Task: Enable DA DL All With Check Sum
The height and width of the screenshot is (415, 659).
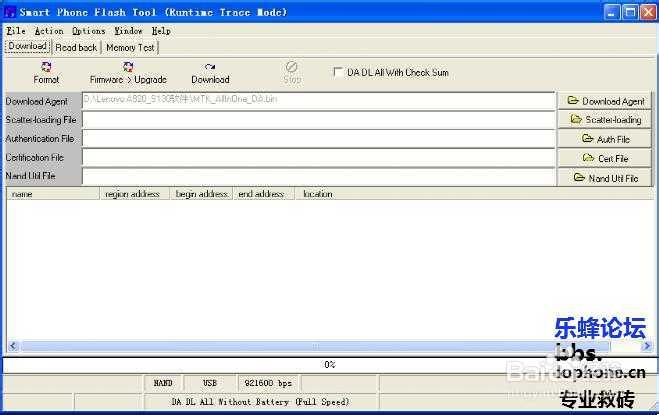Action: click(337, 72)
